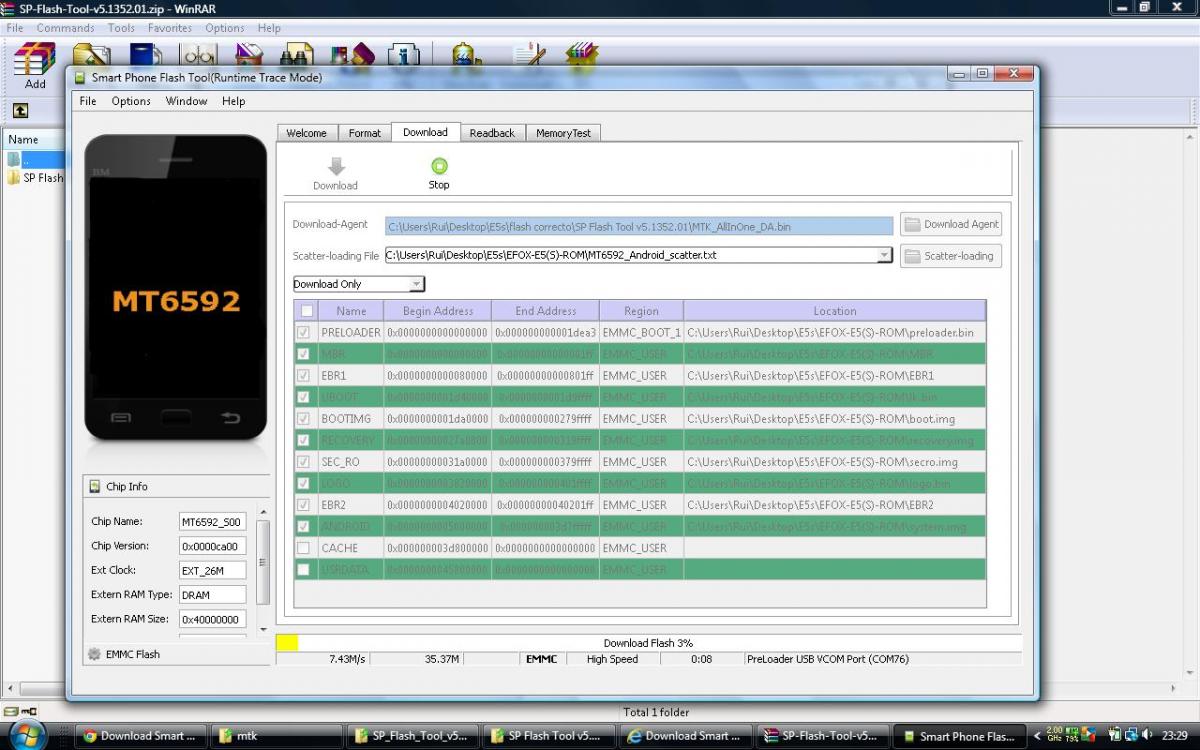
Task: Show hidden tray icons arrow
Action: click(x=1037, y=736)
